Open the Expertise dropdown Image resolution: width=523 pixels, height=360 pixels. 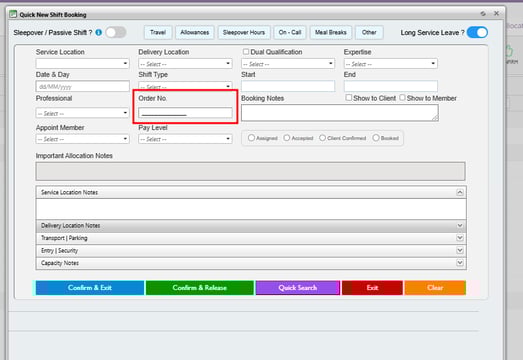pyautogui.click(x=391, y=63)
